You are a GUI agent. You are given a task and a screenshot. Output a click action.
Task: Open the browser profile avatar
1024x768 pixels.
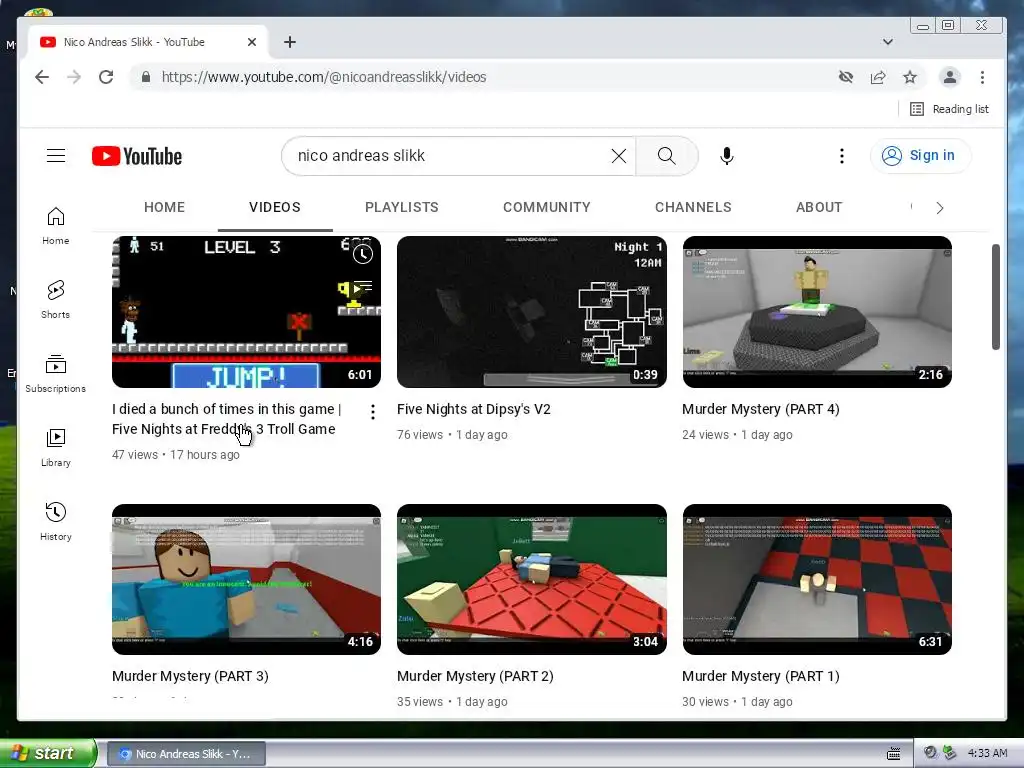pyautogui.click(x=950, y=77)
